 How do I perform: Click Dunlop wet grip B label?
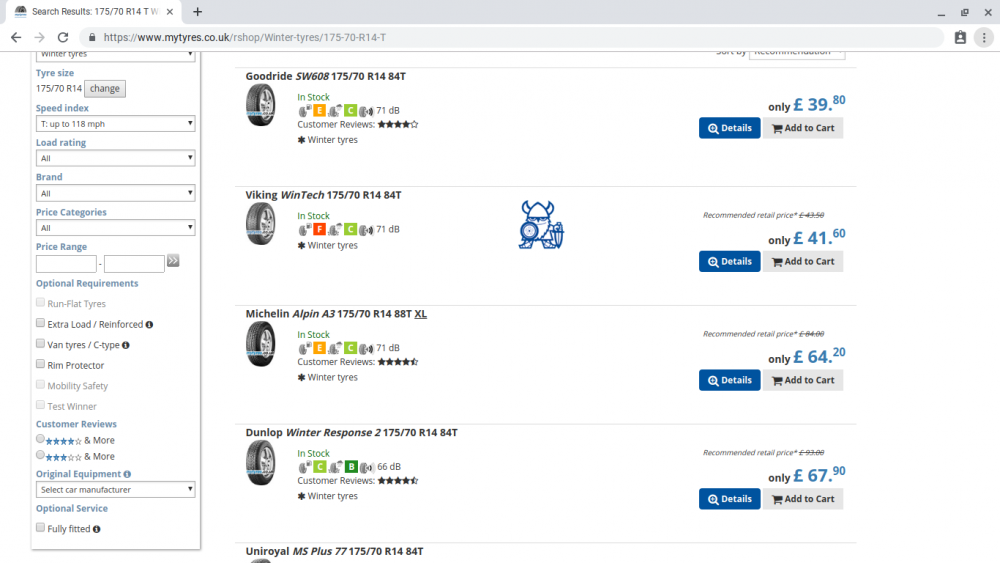[x=351, y=467]
